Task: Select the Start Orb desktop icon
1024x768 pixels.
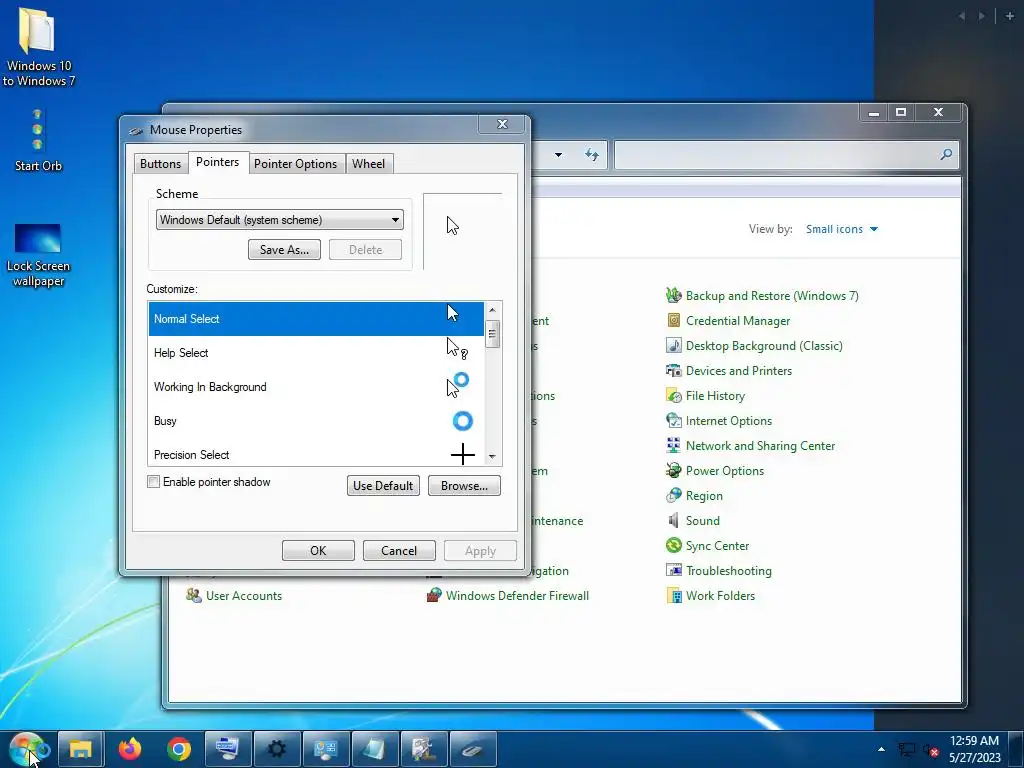Action: click(x=39, y=140)
